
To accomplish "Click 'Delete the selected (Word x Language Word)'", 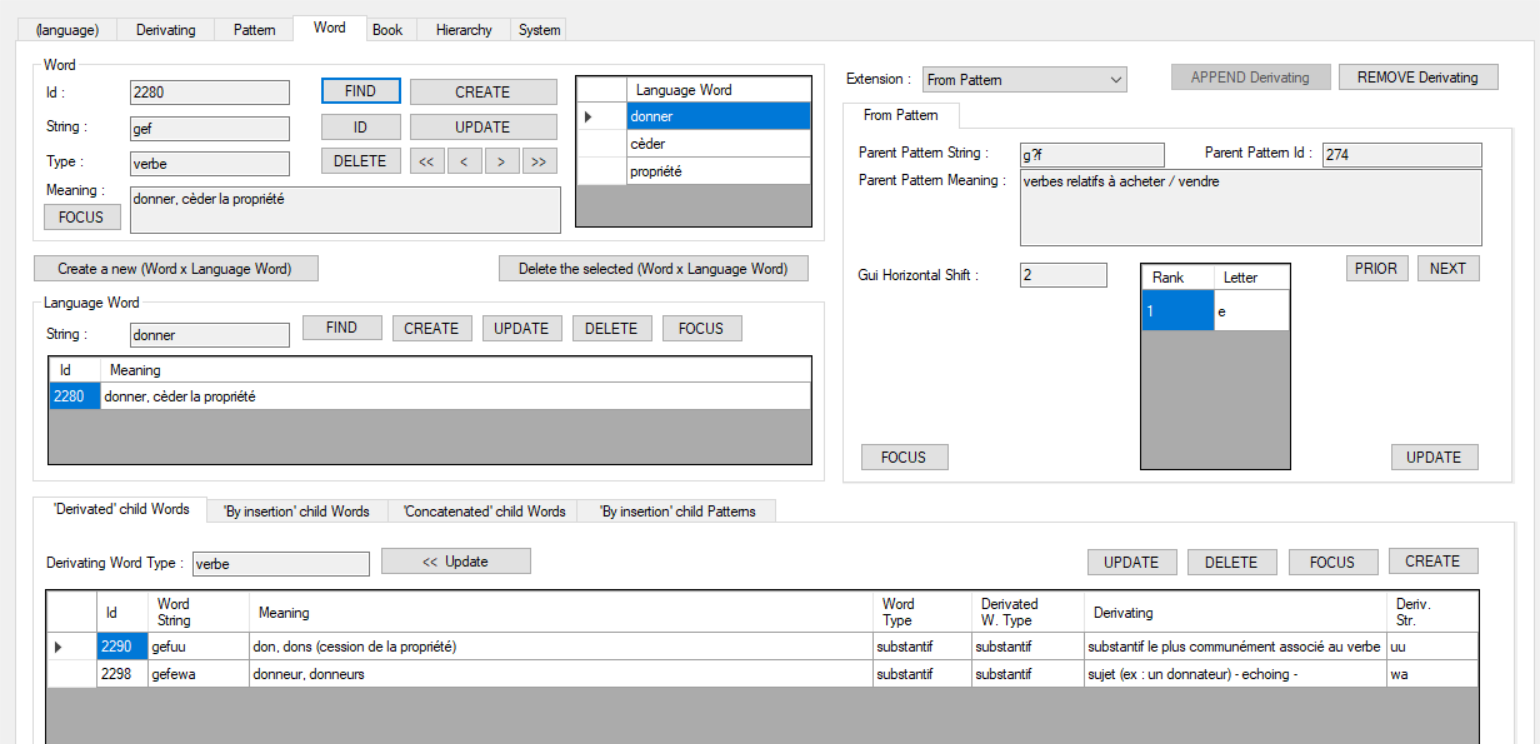I will point(654,268).
